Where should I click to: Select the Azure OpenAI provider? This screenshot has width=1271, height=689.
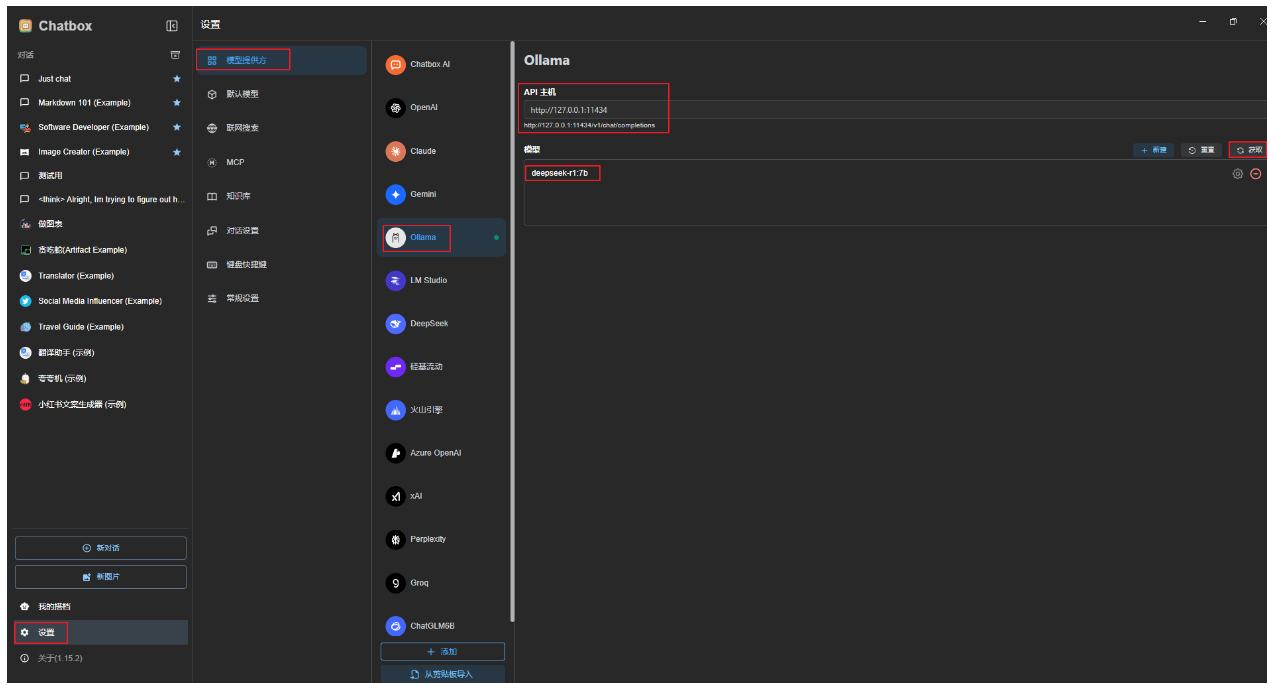(441, 453)
